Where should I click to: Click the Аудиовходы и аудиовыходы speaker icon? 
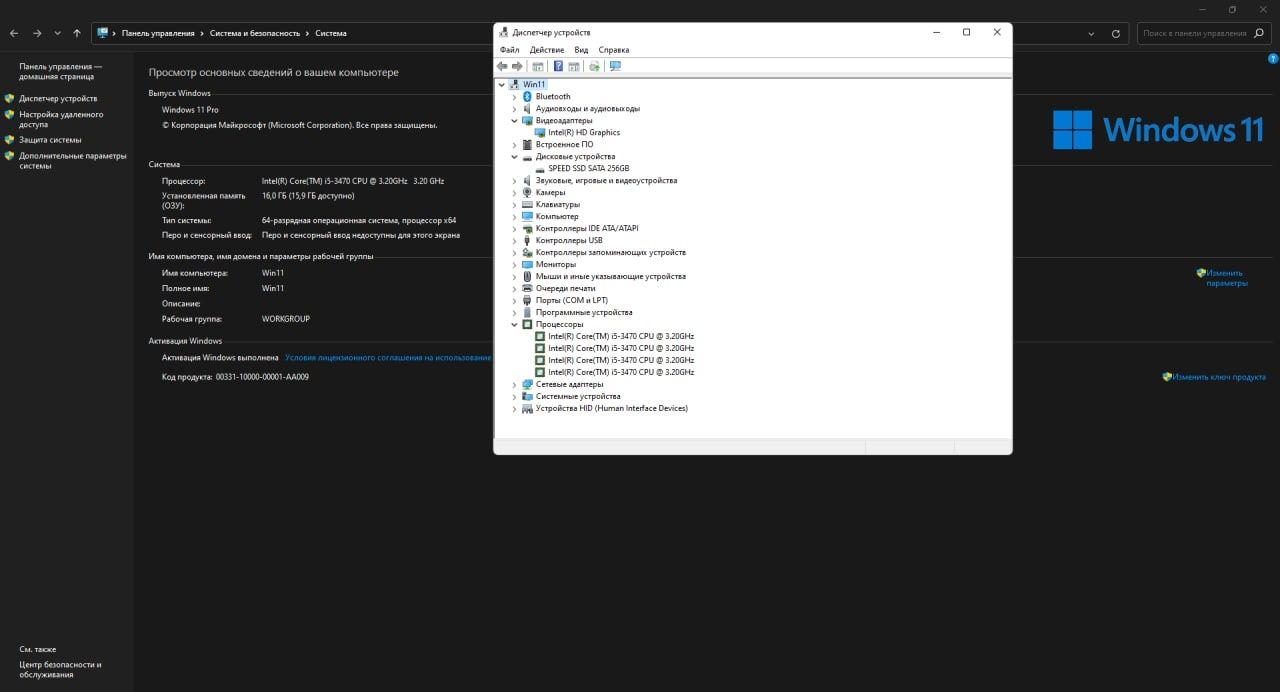point(527,108)
